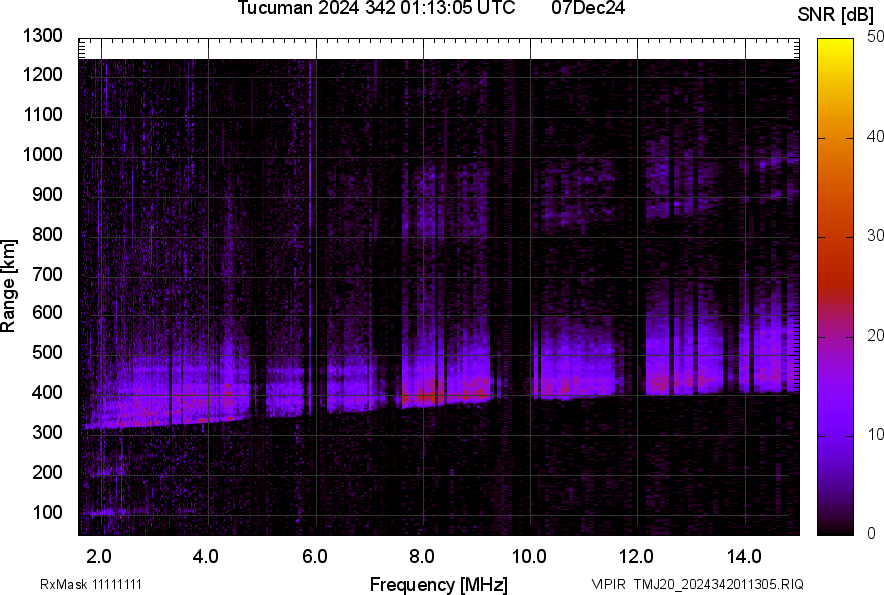This screenshot has width=884, height=595.
Task: Click the SNR color scale bar
Action: 835,287
